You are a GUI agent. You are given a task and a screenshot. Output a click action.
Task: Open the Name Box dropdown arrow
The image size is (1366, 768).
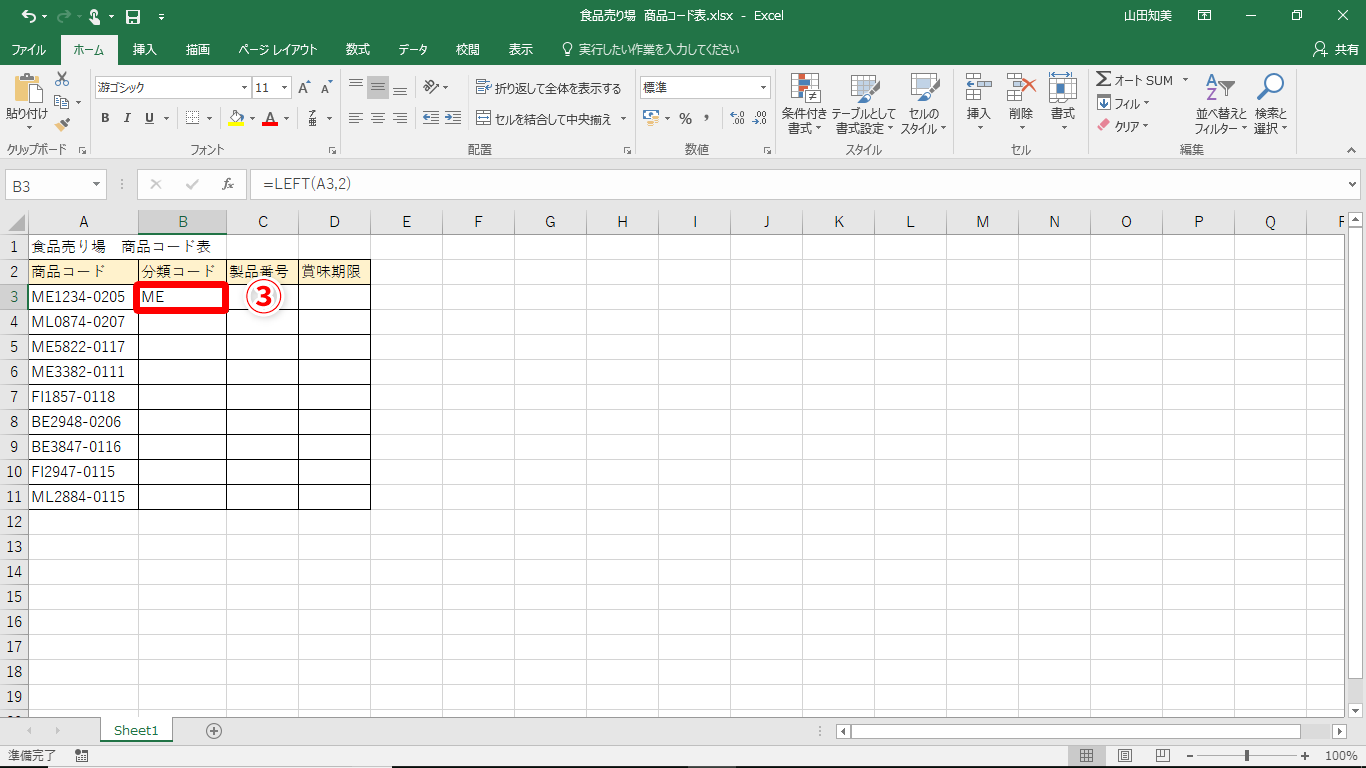click(97, 185)
